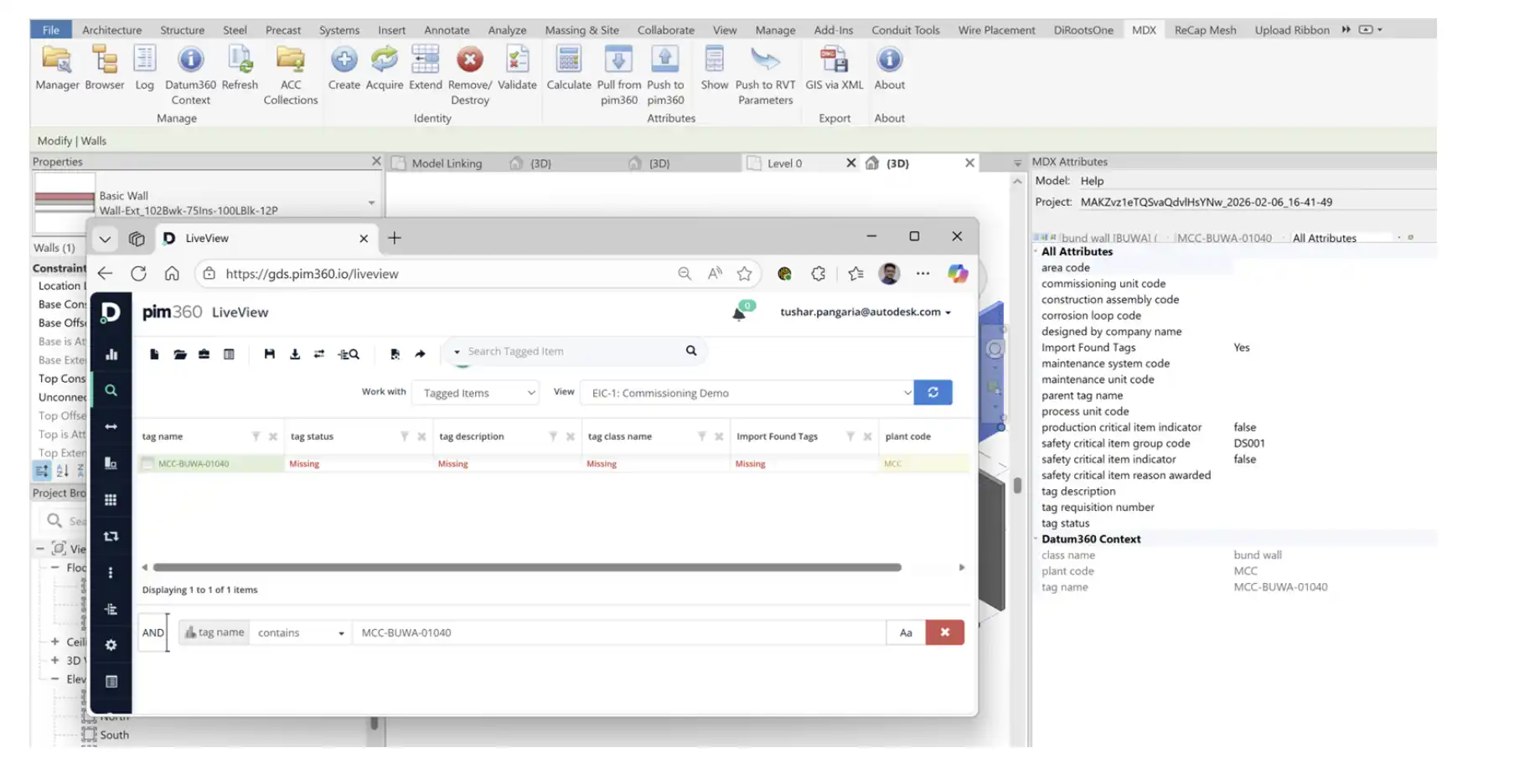This screenshot has width=1540, height=784.
Task: Toggle case sensitivity Aa in filter row
Action: click(905, 632)
